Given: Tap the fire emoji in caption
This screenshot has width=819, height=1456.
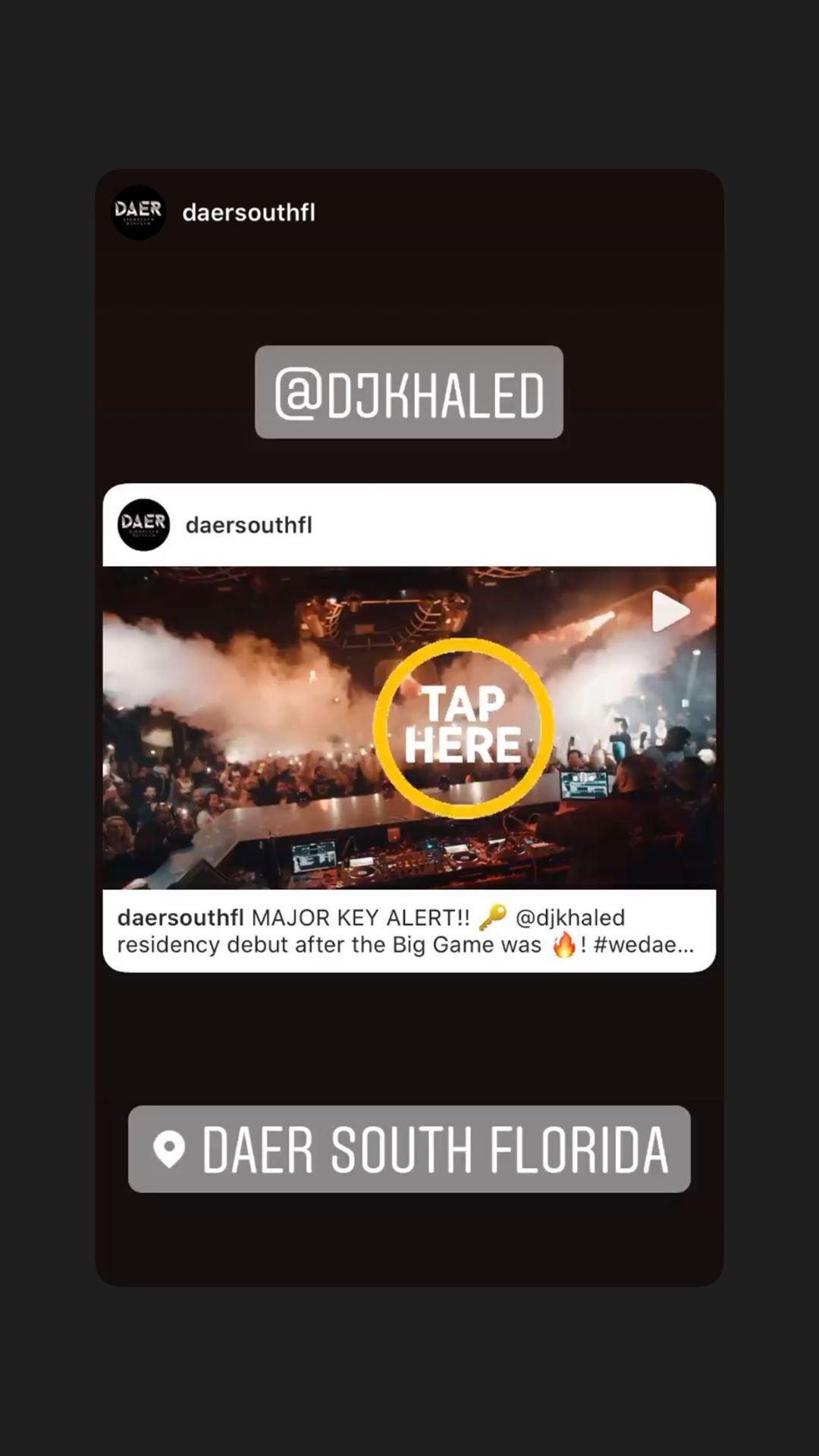Looking at the screenshot, I should (564, 945).
